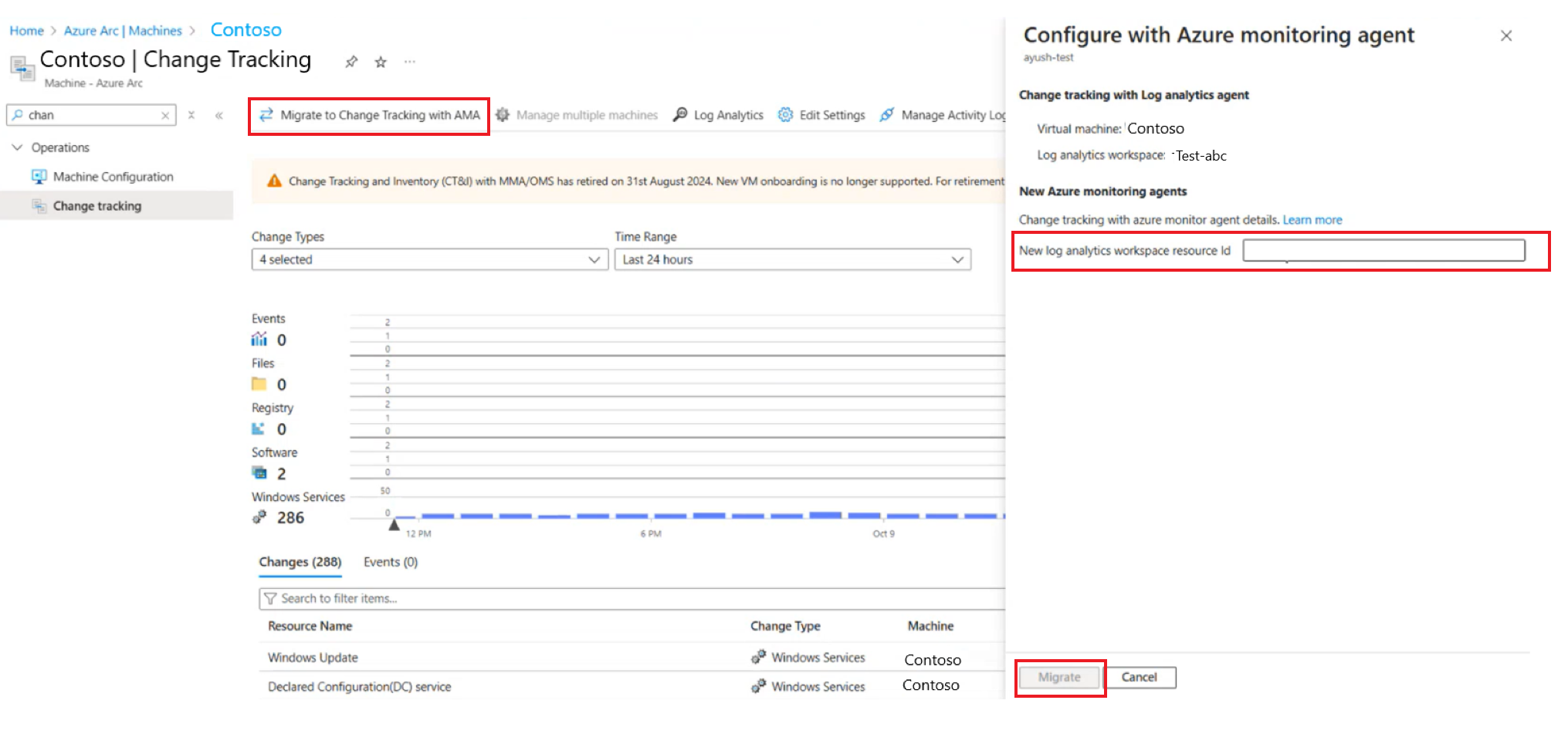The height and width of the screenshot is (751, 1568).
Task: Click the Files folder icon
Action: (x=259, y=384)
